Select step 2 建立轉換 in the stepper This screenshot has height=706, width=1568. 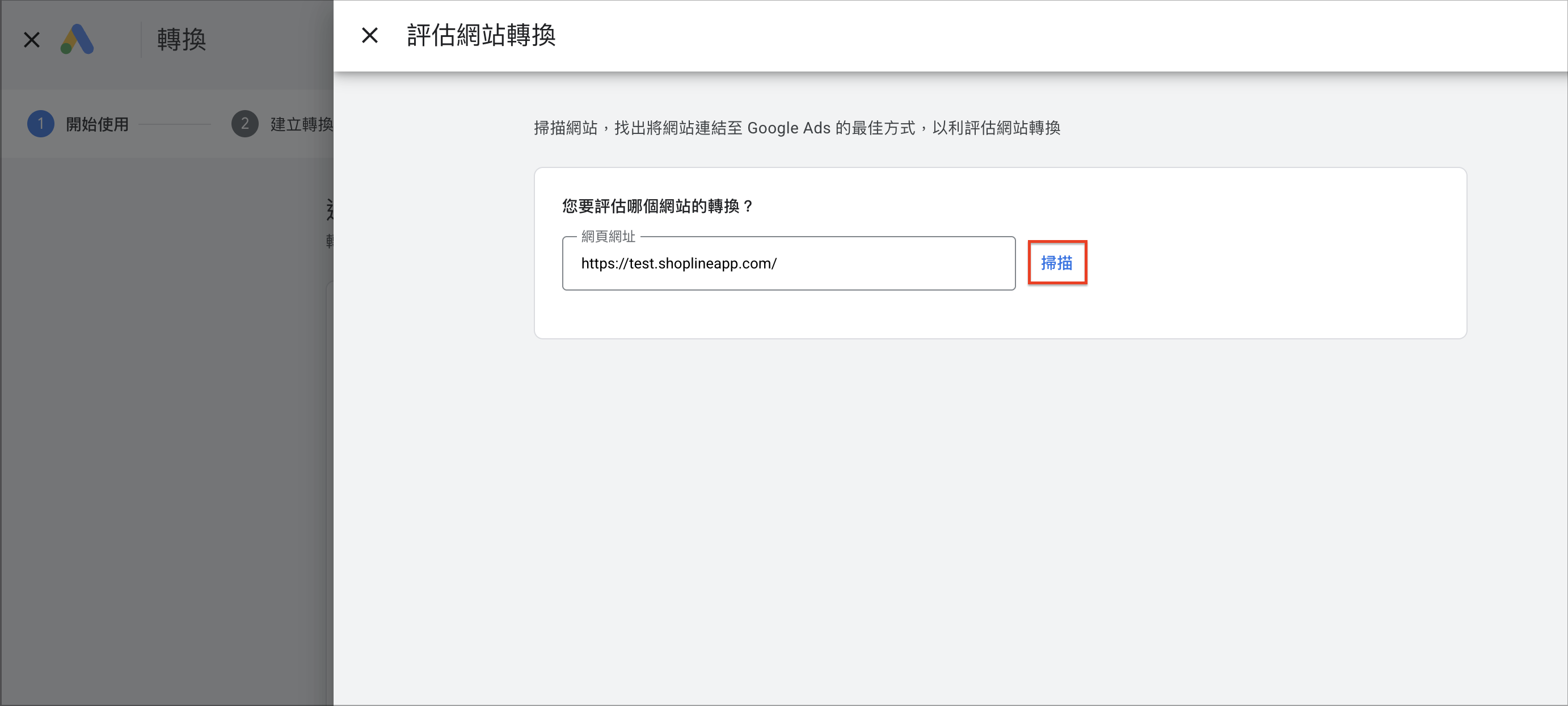[x=282, y=124]
